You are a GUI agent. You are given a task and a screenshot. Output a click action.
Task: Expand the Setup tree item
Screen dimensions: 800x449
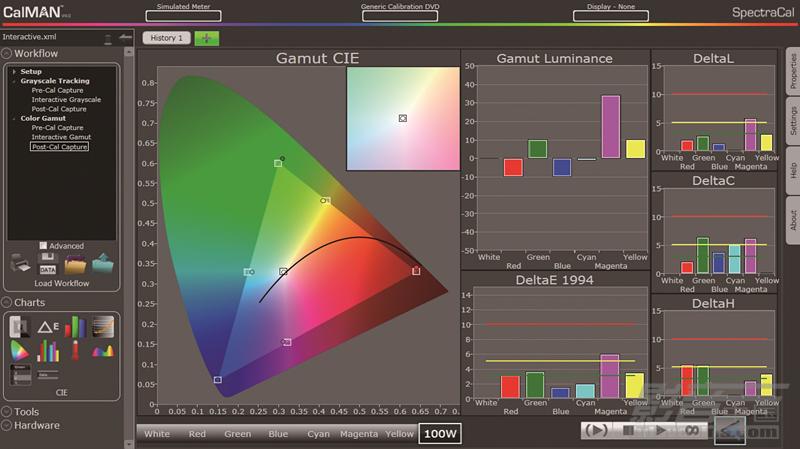click(x=14, y=71)
